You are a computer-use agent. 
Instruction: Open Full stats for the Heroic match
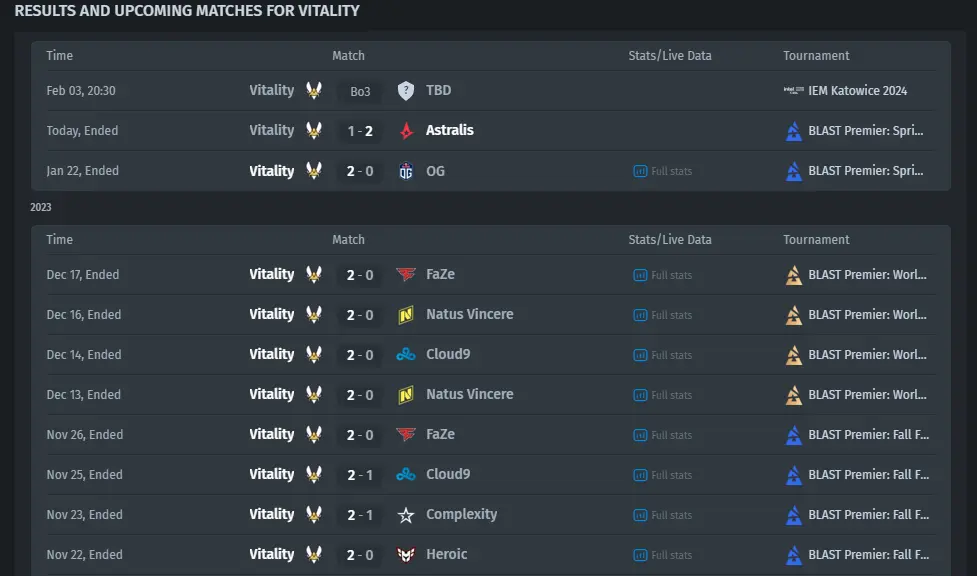663,555
